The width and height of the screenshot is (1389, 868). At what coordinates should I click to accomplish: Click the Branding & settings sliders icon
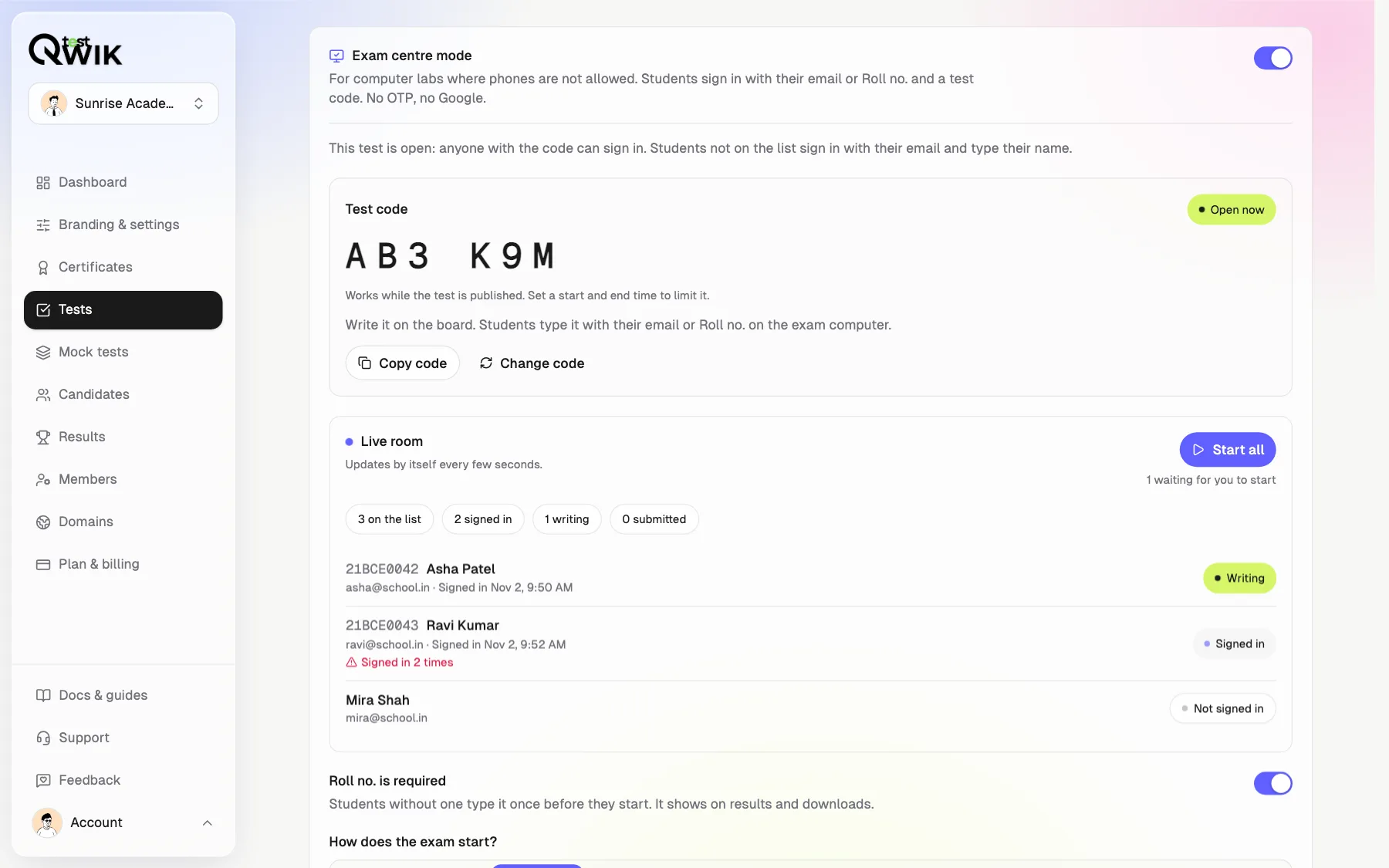coord(43,225)
